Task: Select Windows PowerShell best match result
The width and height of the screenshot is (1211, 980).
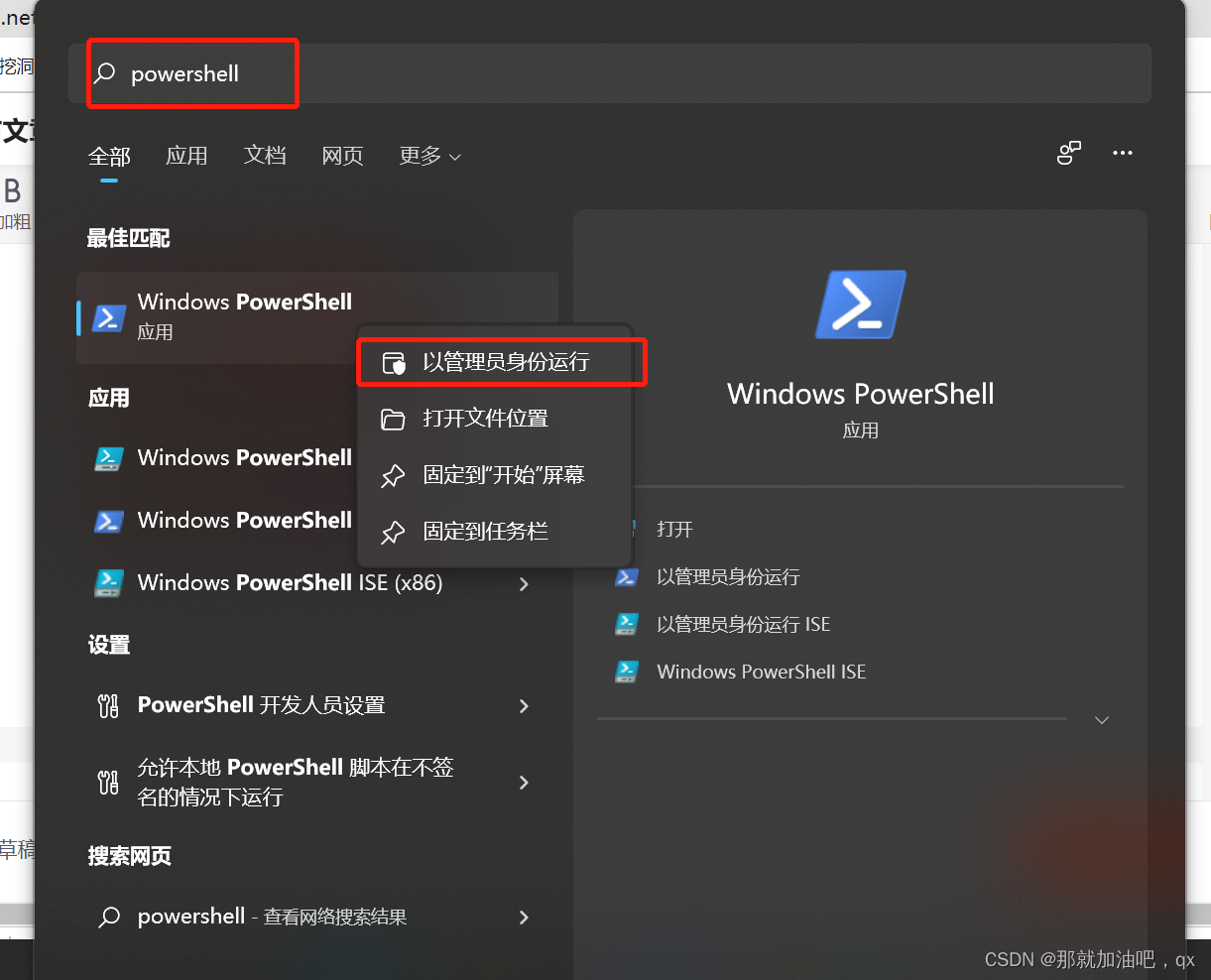Action: click(317, 316)
